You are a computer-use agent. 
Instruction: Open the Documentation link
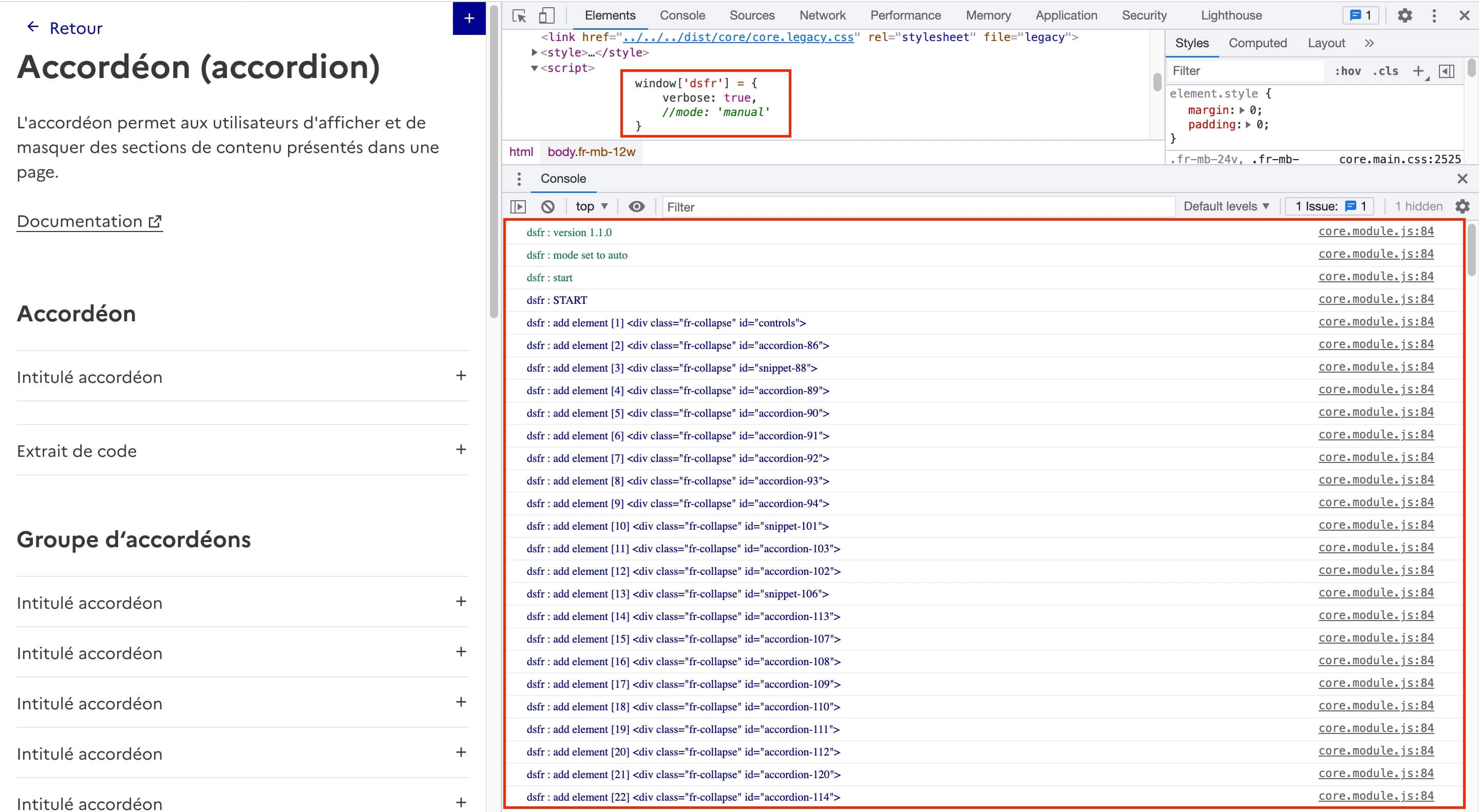click(x=89, y=222)
